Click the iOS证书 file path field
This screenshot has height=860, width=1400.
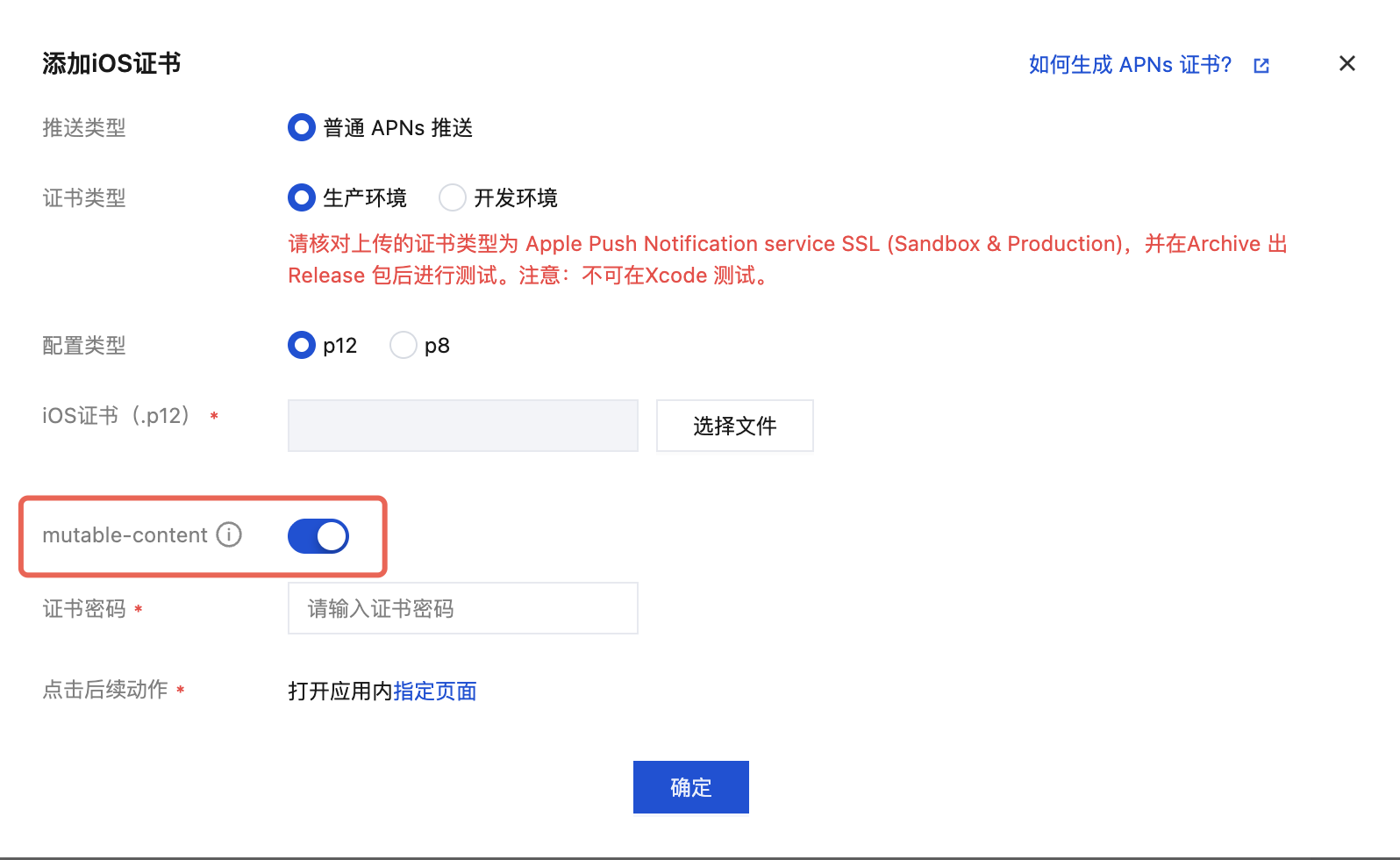coord(463,426)
